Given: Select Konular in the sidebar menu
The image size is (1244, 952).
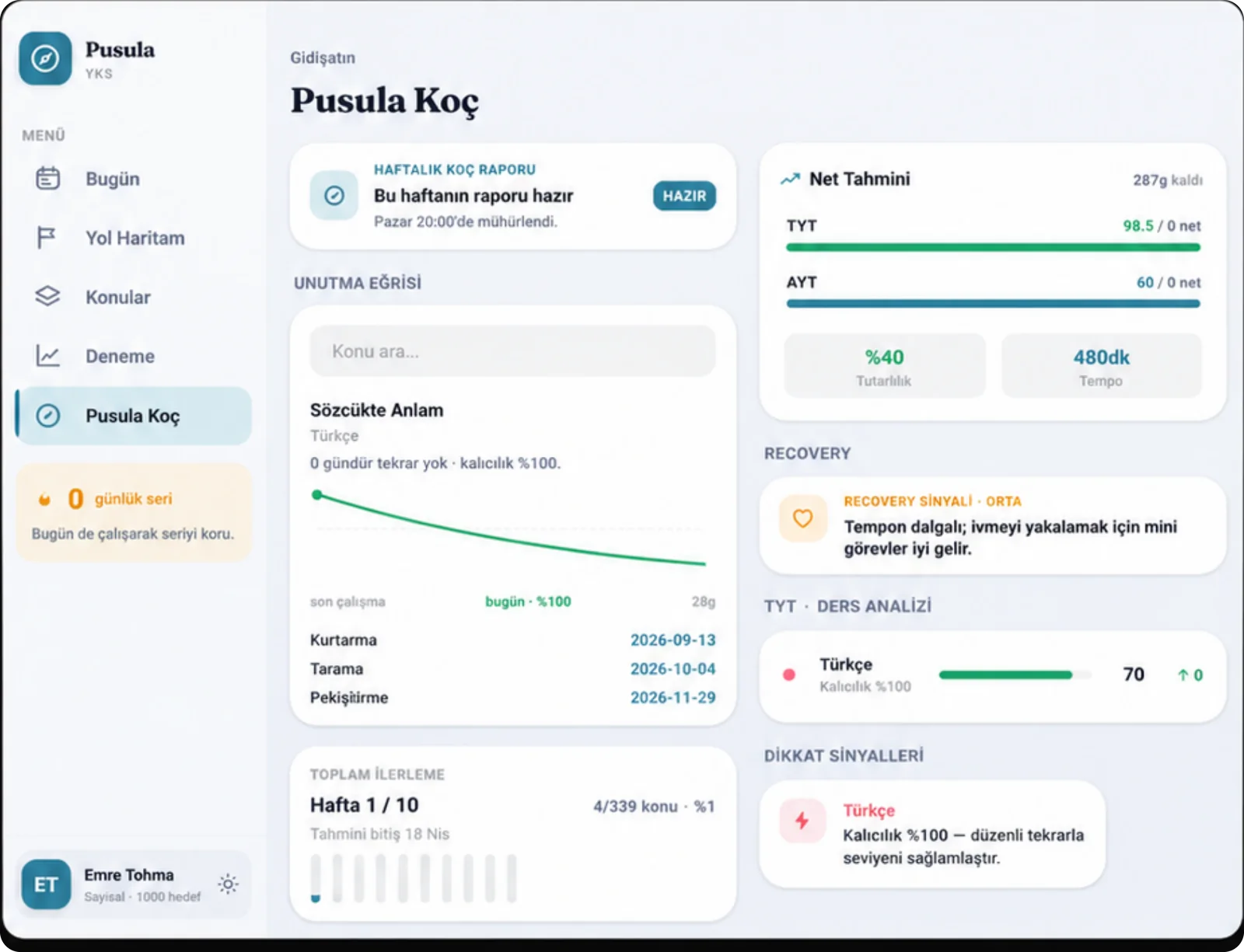Looking at the screenshot, I should [134, 297].
